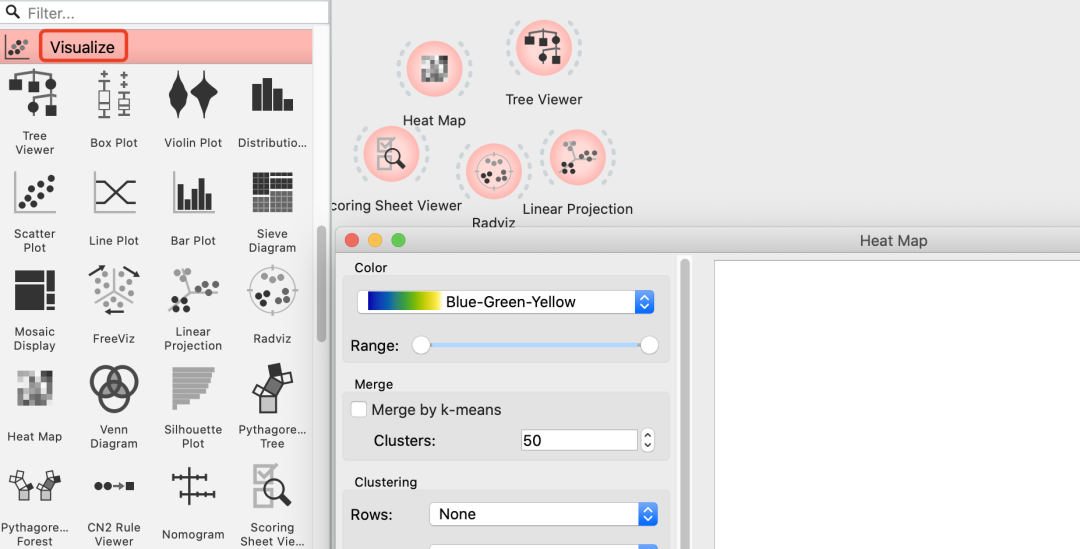Select the Heat Map widget in toolbox
The height and width of the screenshot is (549, 1080).
(34, 405)
